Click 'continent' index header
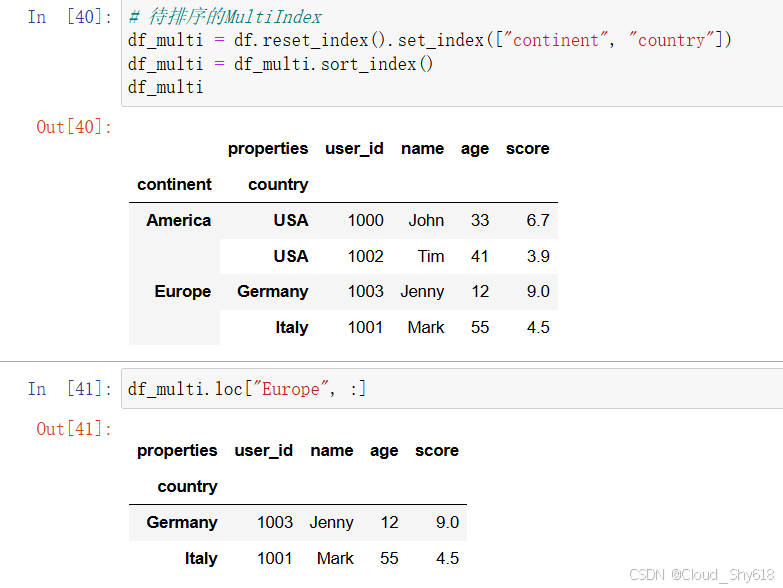This screenshot has height=588, width=783. pyautogui.click(x=175, y=184)
